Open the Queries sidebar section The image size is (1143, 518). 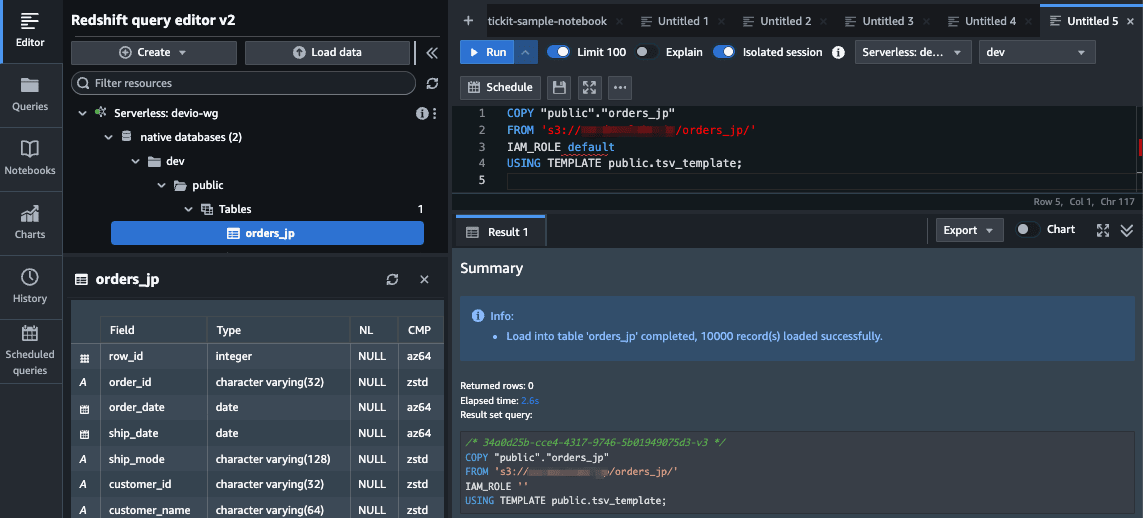tap(30, 95)
